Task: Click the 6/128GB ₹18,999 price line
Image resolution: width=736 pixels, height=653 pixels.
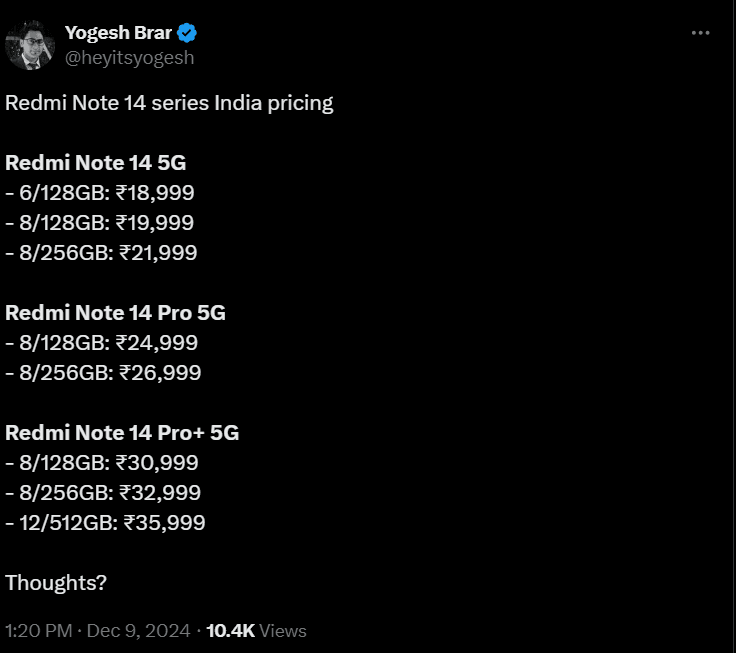Action: click(100, 193)
